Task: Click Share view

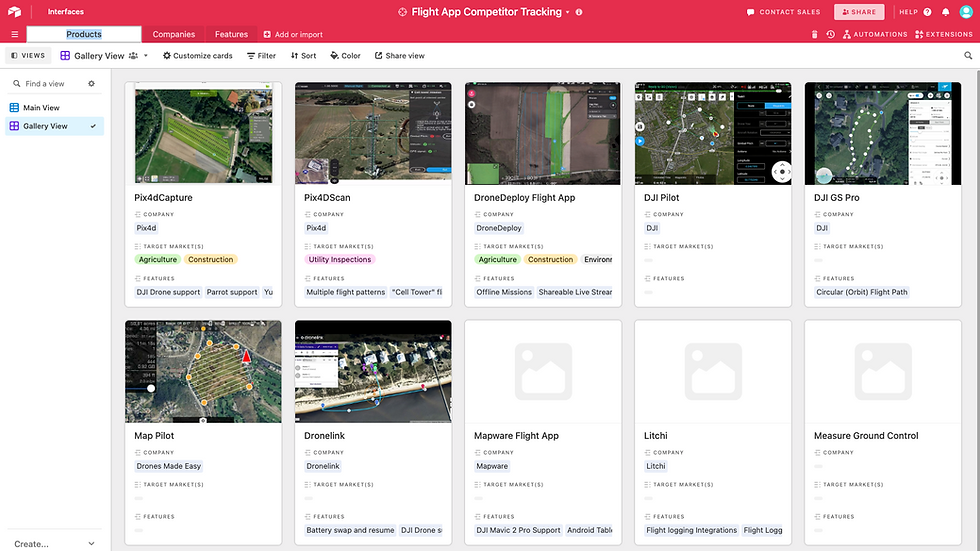Action: (x=399, y=56)
